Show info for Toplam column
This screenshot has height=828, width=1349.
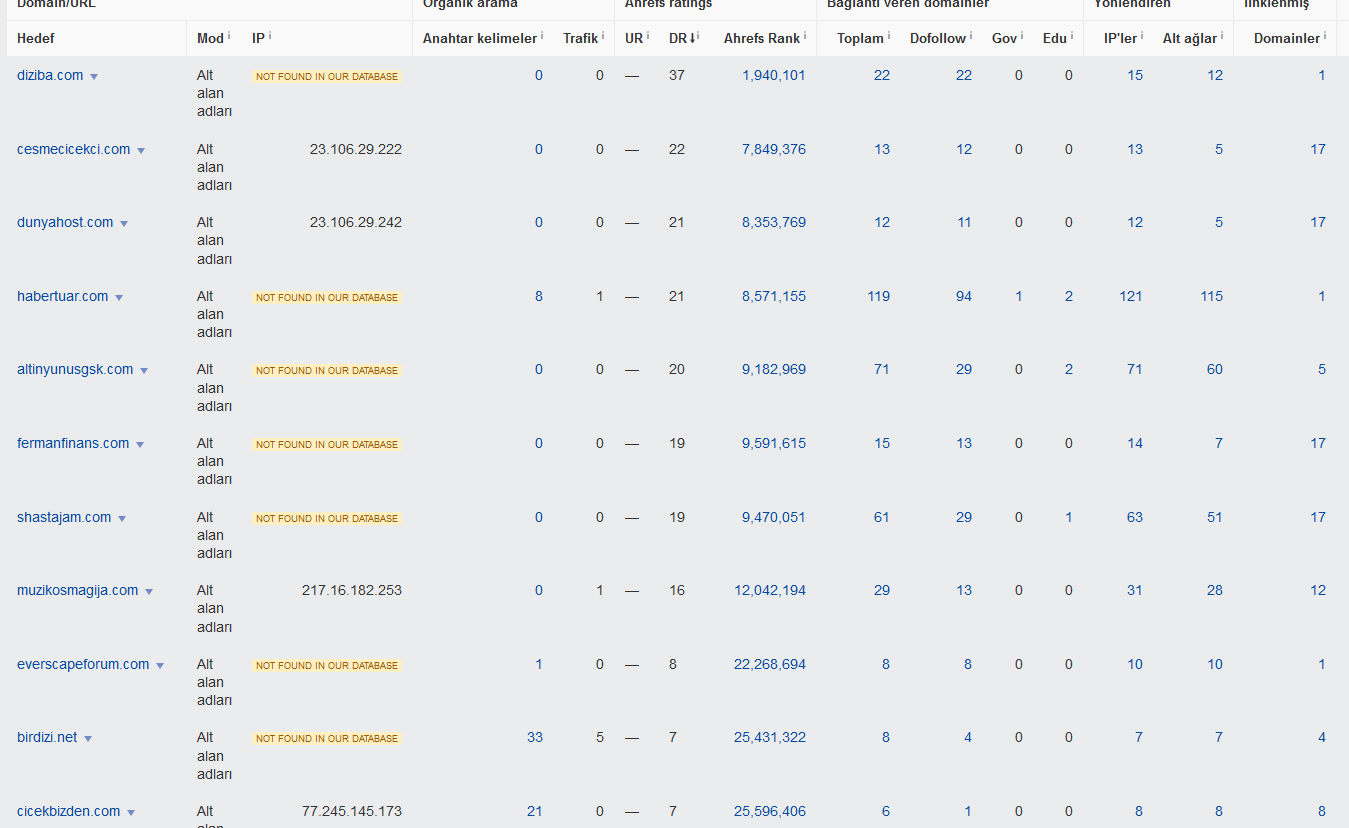tap(889, 35)
